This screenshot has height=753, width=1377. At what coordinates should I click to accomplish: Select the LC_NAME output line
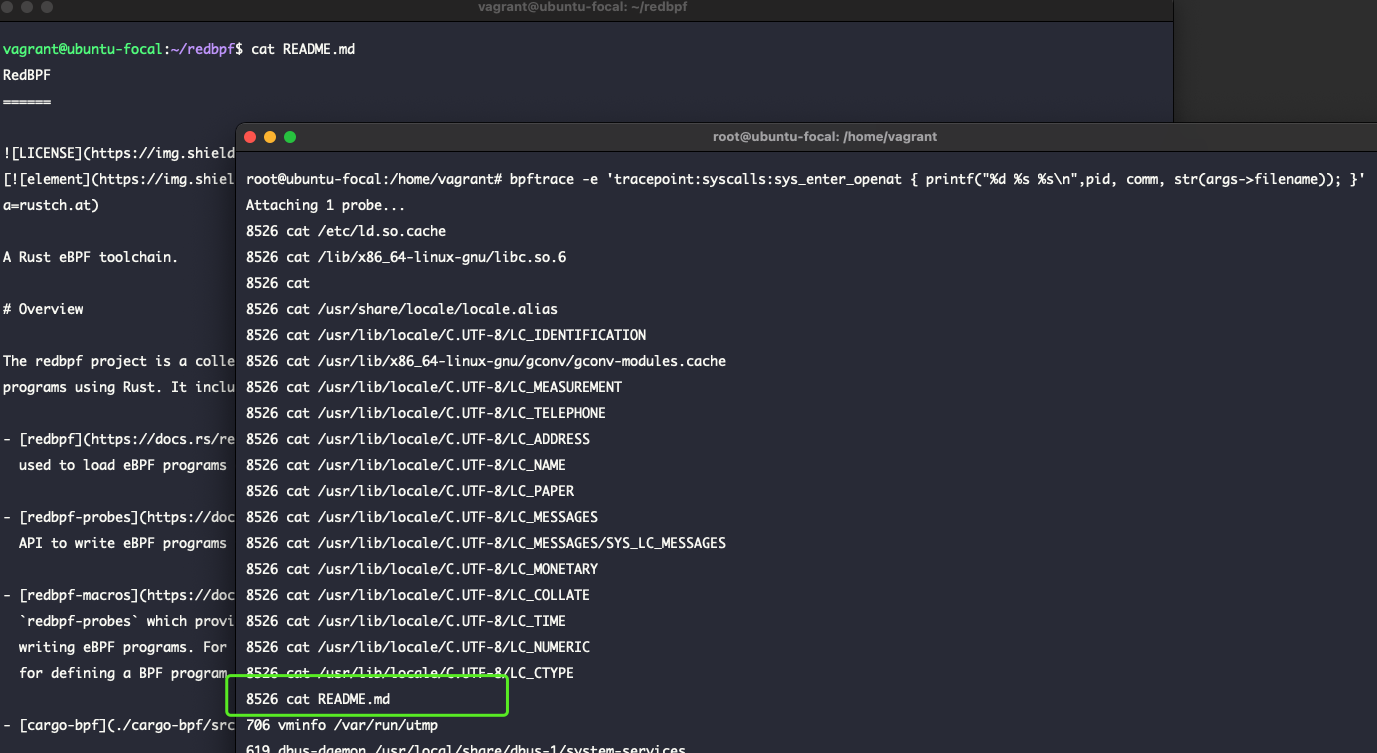pyautogui.click(x=406, y=465)
